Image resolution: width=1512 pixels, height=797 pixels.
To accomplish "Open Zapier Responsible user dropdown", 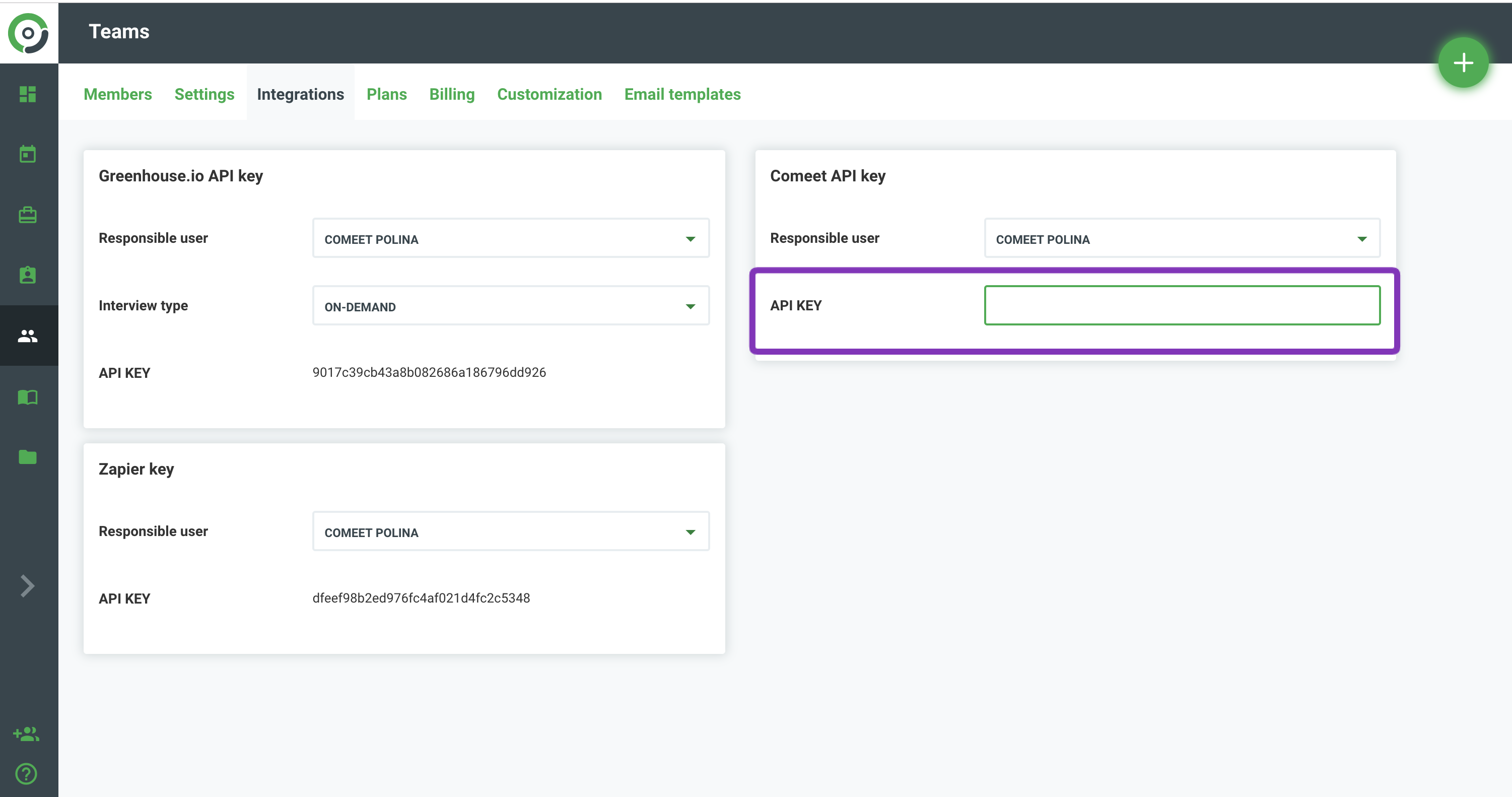I will point(510,532).
